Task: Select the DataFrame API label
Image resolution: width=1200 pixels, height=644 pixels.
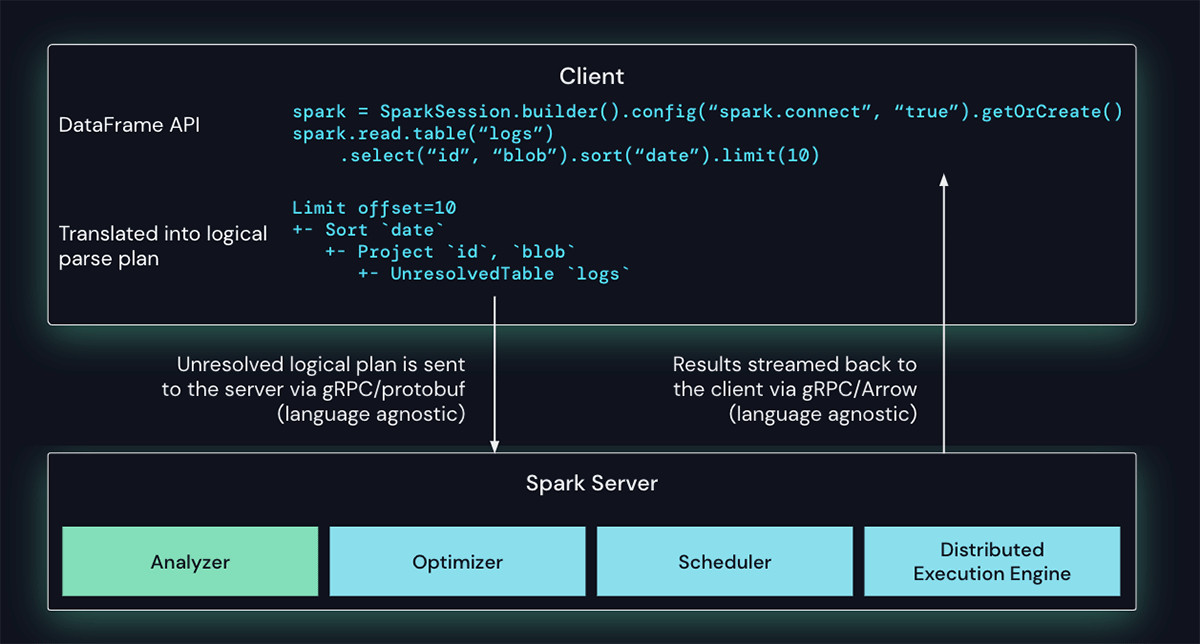Action: pos(129,126)
